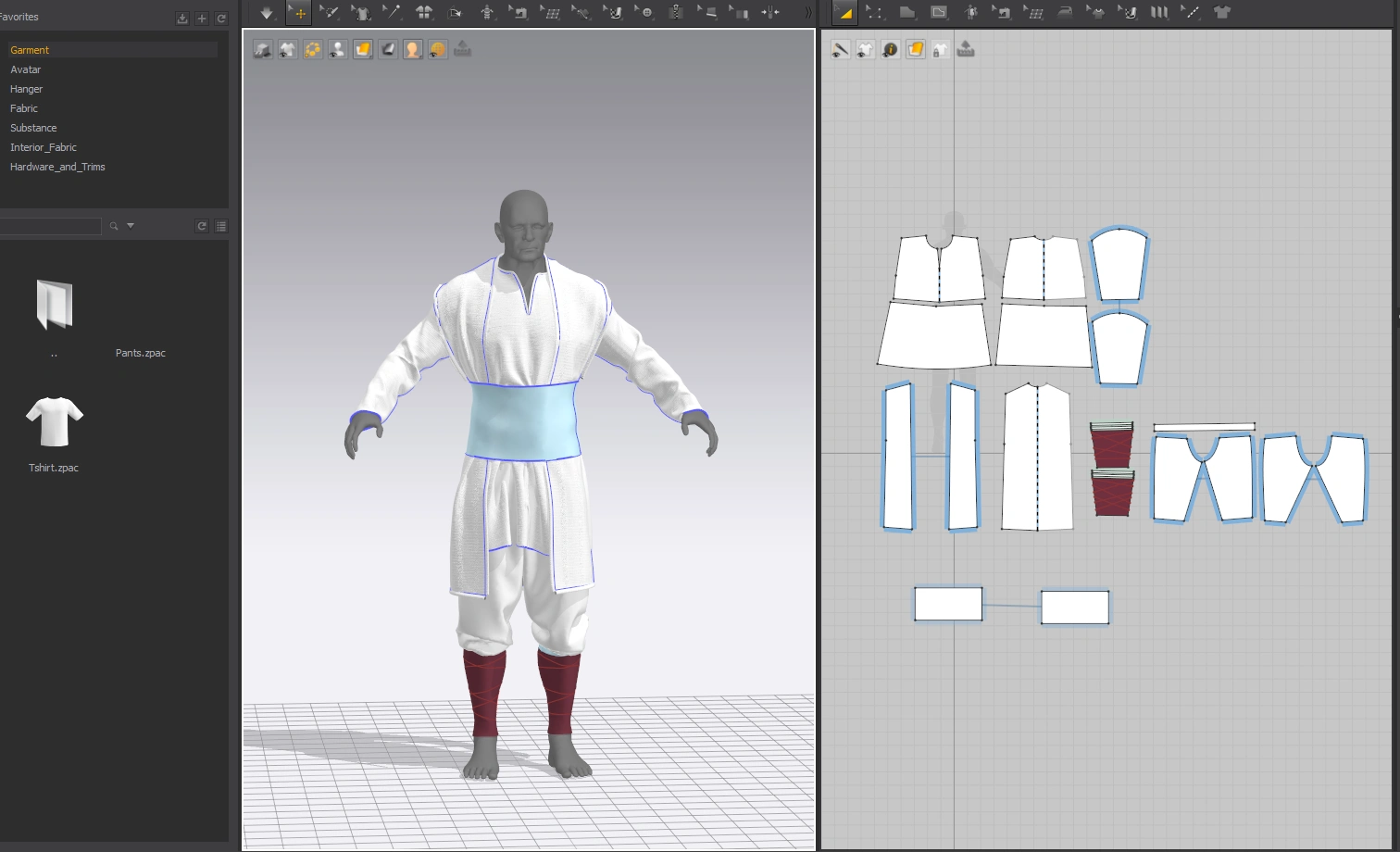Toggle the 2D info display icon
The height and width of the screenshot is (852, 1400).
pyautogui.click(x=891, y=49)
